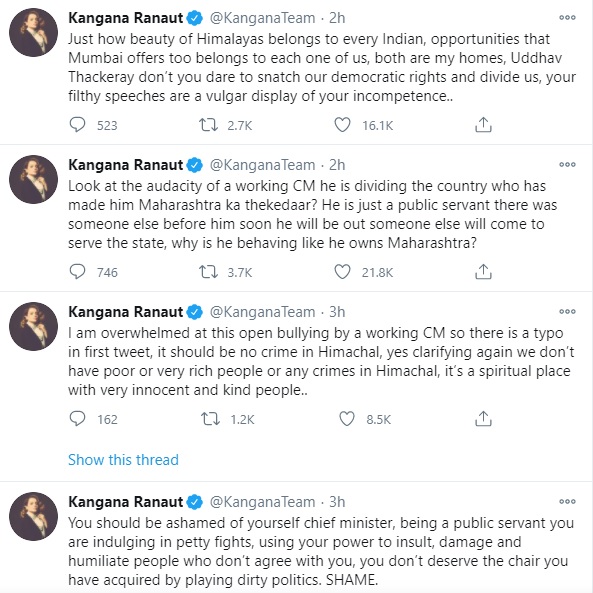Retweet the tweet showing 1.2K retweets
The image size is (593, 593).
pos(210,419)
